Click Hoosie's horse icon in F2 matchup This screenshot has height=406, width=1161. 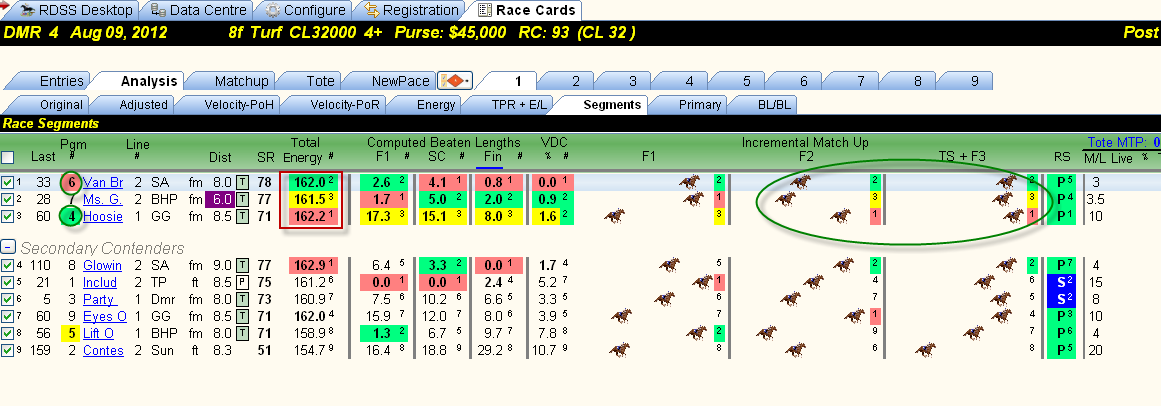coord(840,216)
